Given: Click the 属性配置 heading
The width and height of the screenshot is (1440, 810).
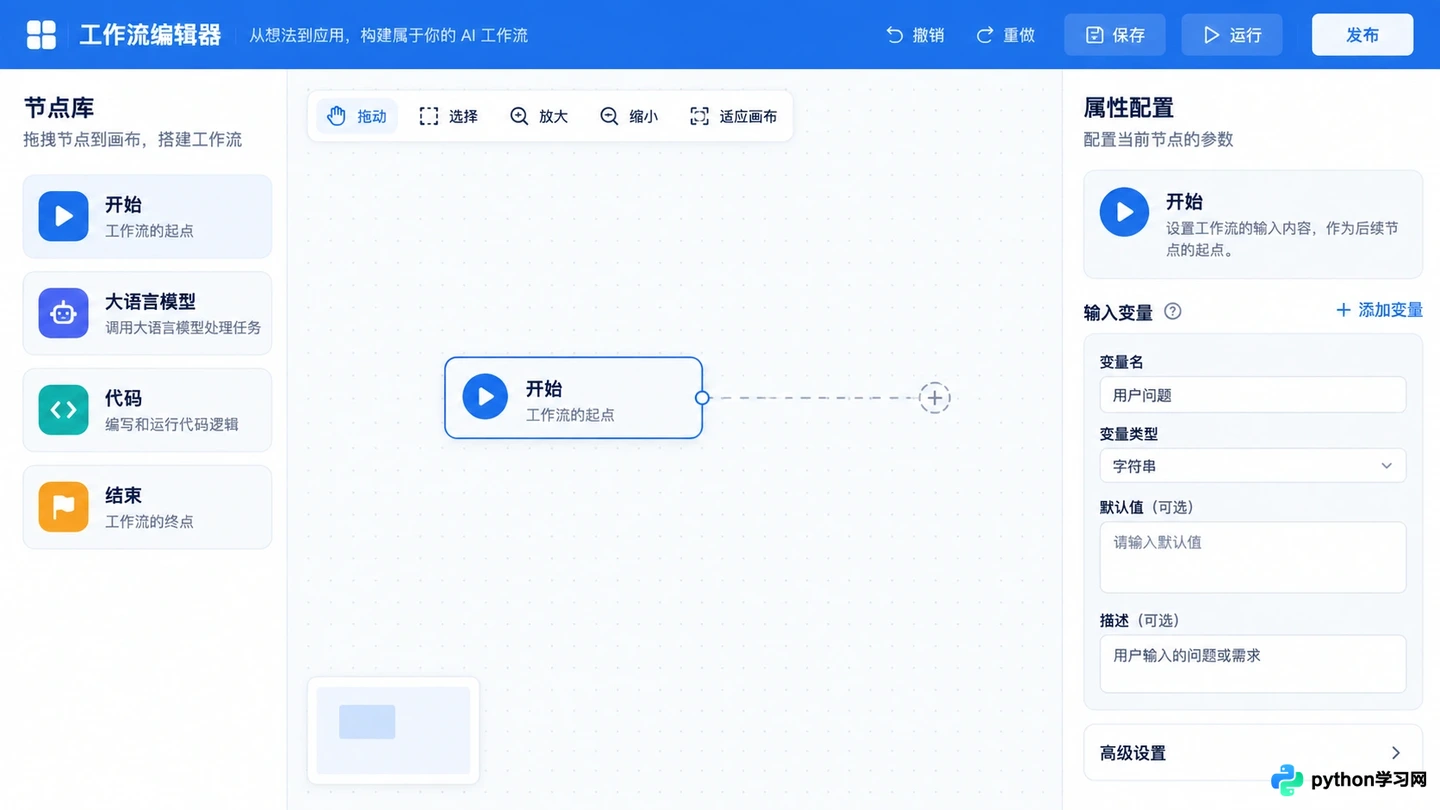Looking at the screenshot, I should 1129,108.
